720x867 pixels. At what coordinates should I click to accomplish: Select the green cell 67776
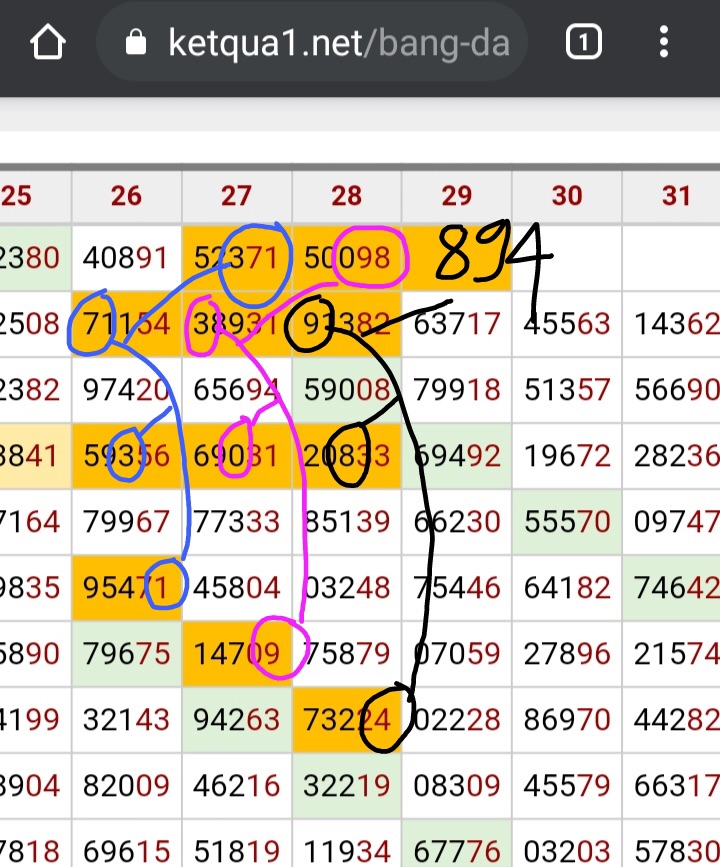coord(456,850)
